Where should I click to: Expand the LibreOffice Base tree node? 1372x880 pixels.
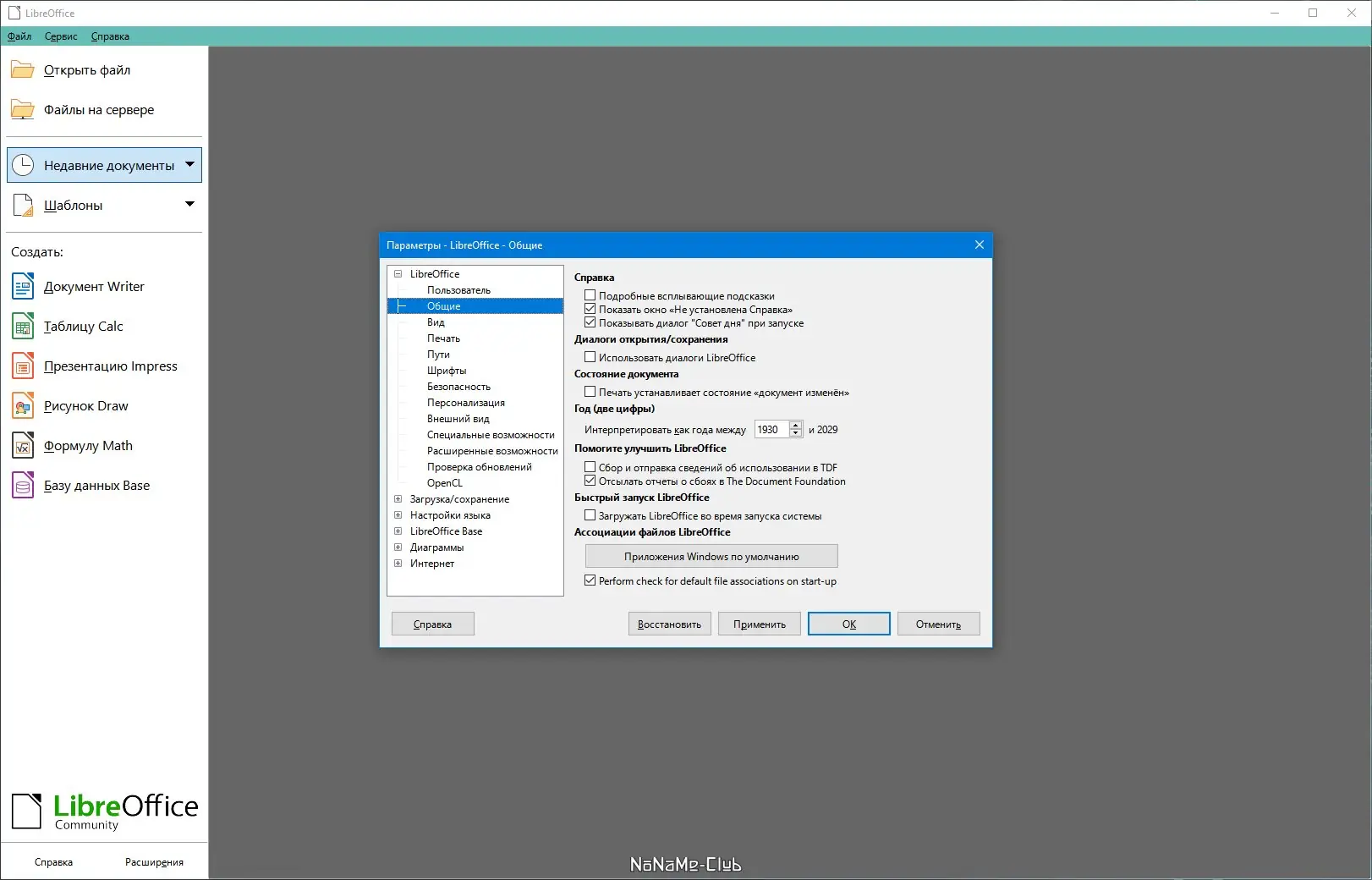[398, 531]
